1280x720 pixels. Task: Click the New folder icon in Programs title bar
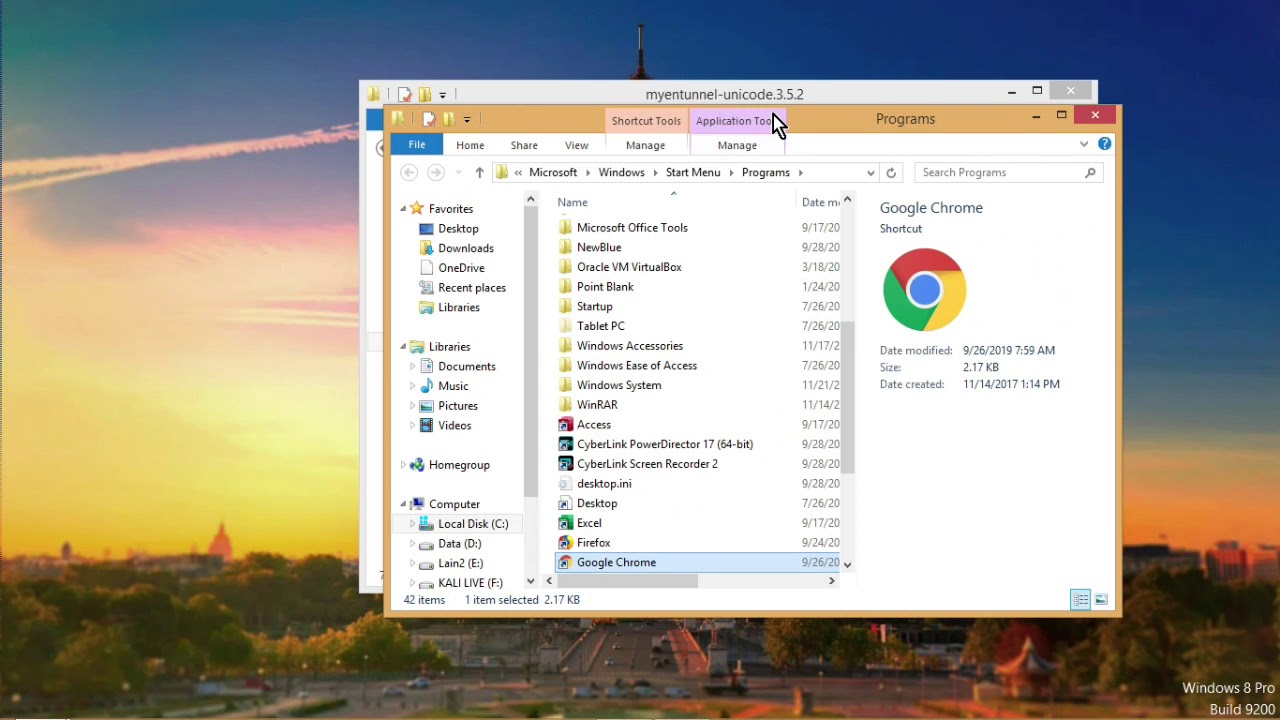tap(448, 119)
